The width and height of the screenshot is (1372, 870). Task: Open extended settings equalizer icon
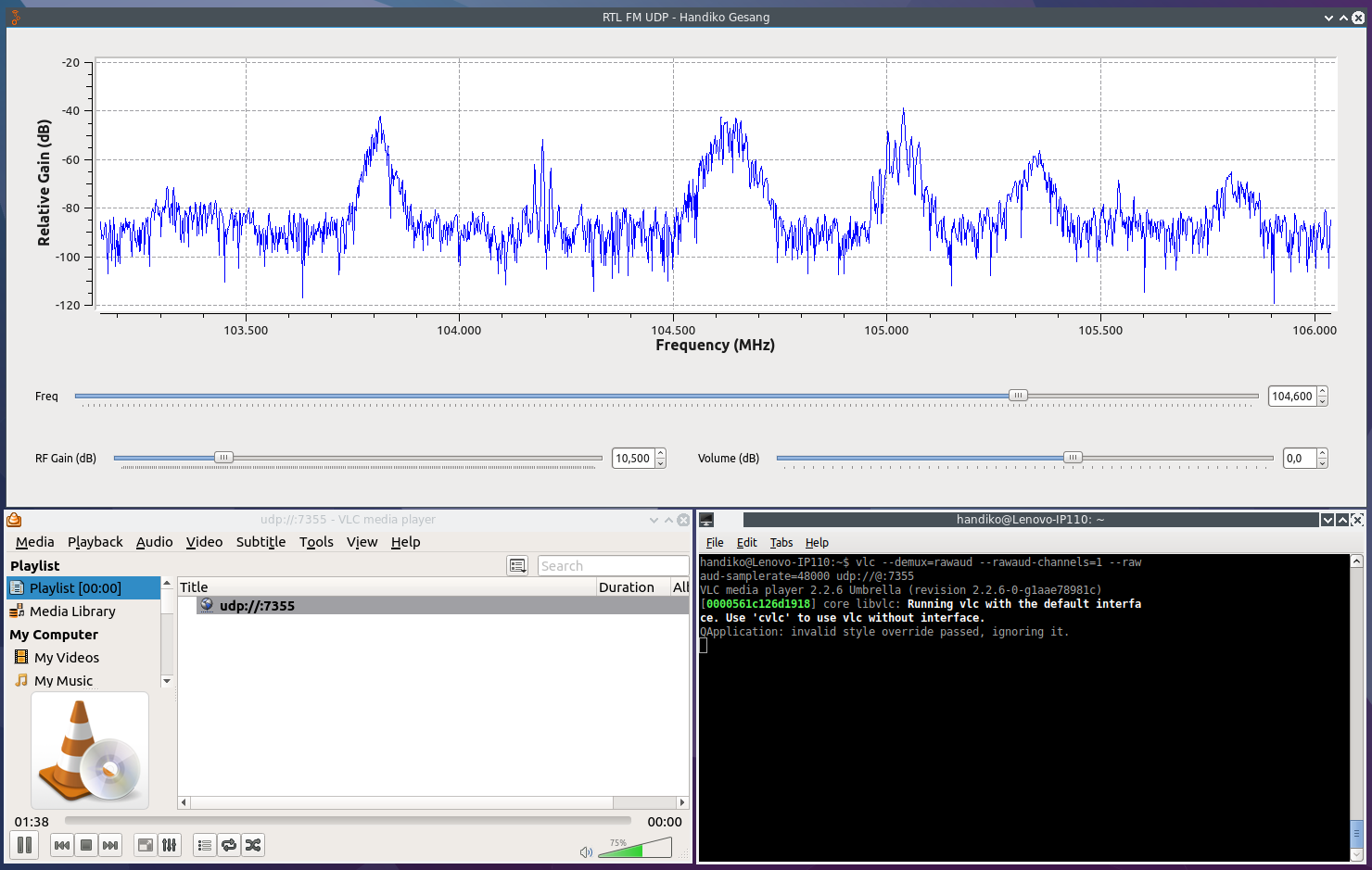click(x=169, y=845)
